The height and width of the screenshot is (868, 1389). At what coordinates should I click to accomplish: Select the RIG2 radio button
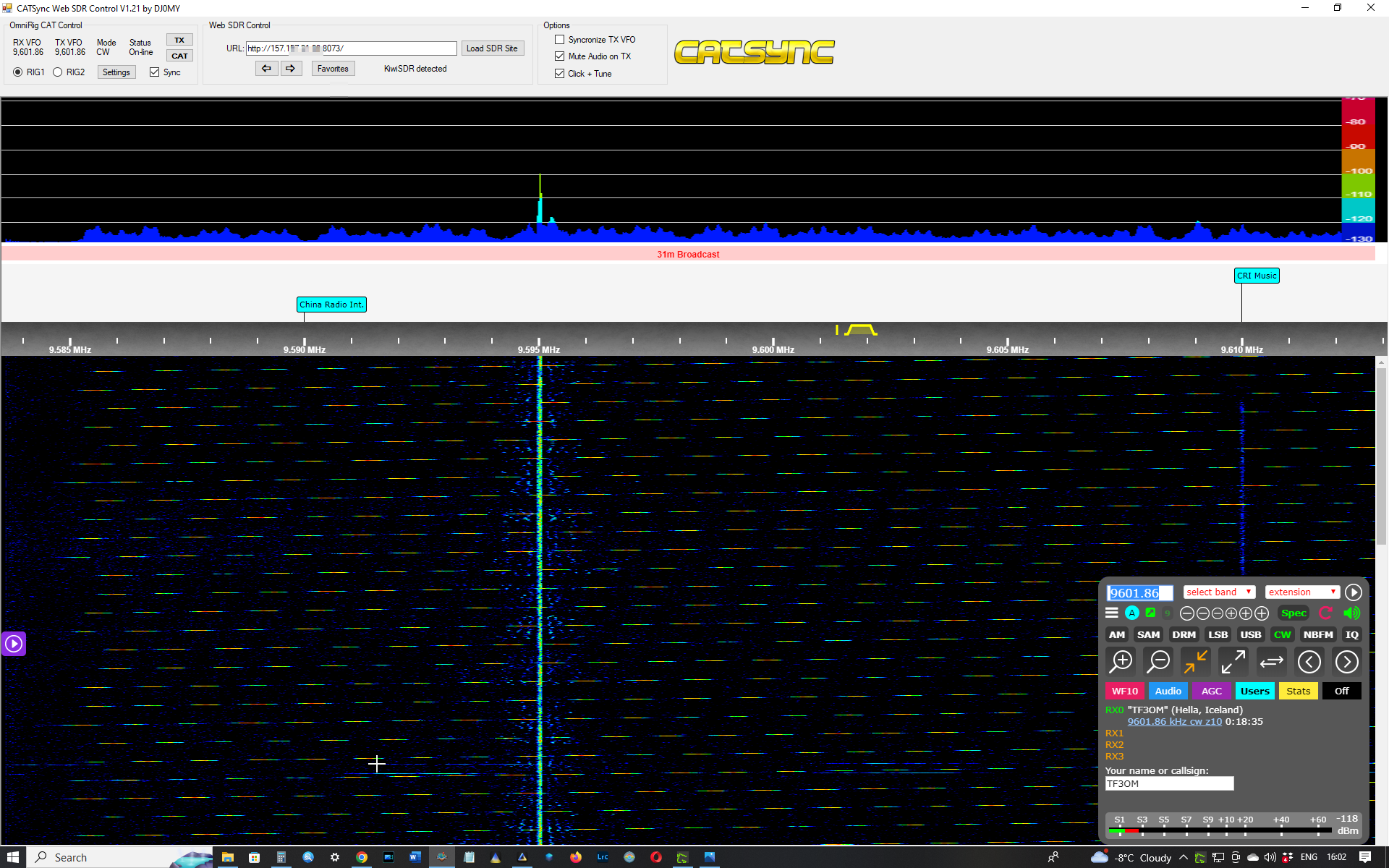coord(58,72)
